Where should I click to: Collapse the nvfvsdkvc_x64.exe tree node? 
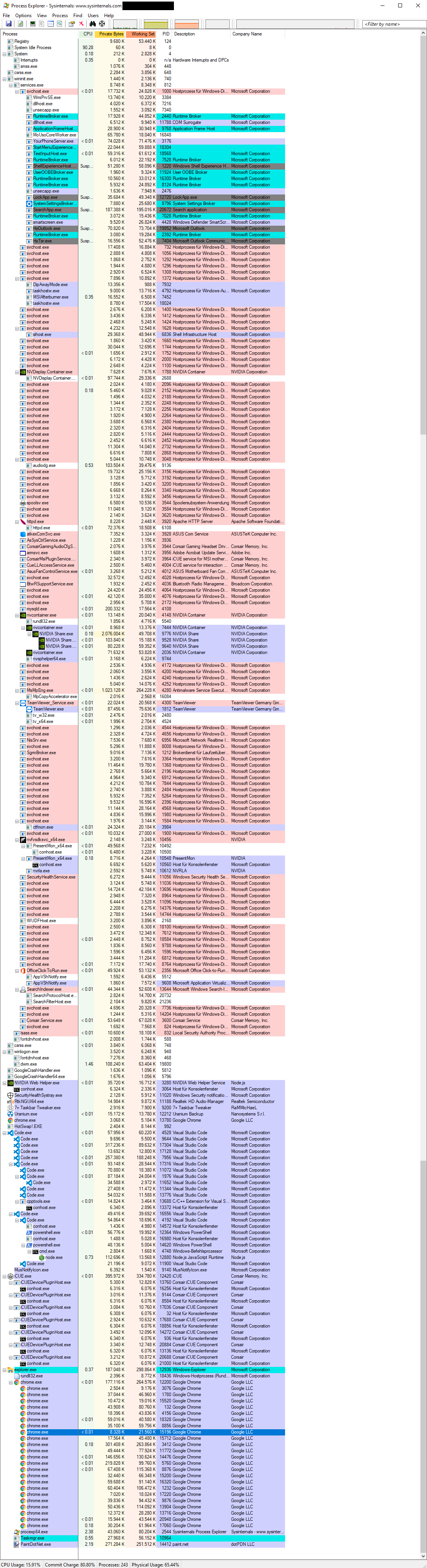pos(17,840)
